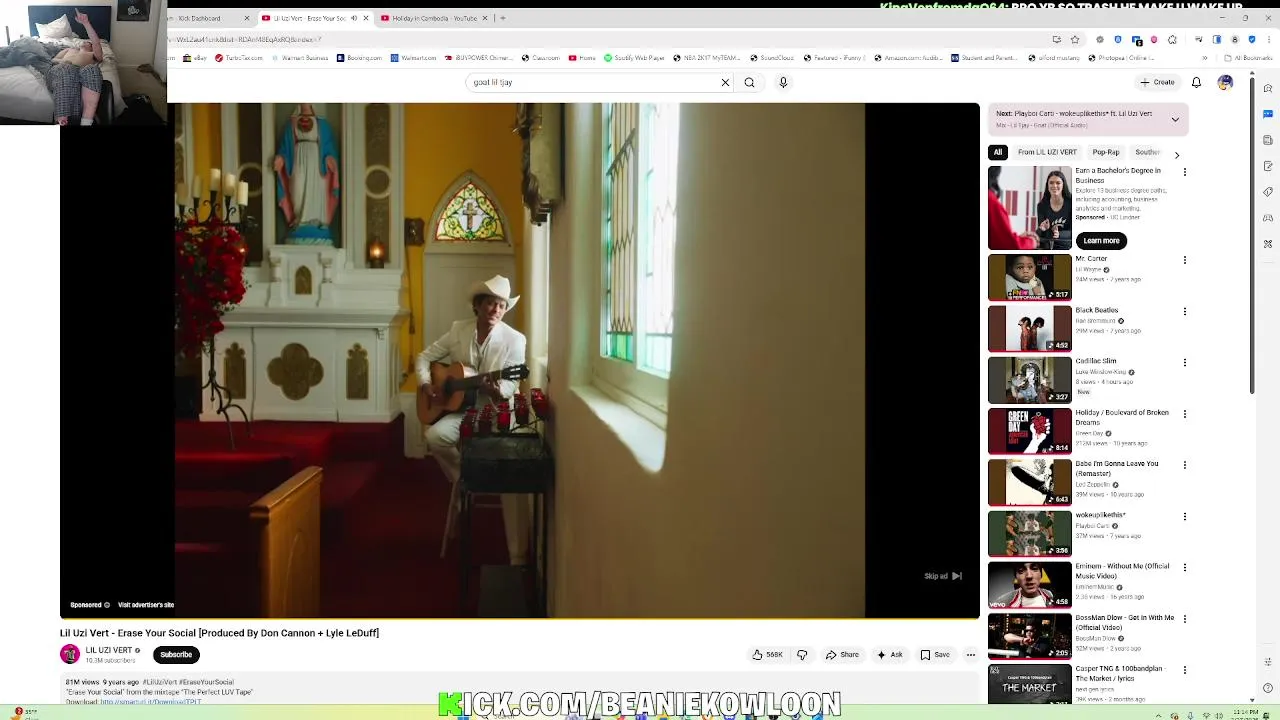Open the YouTube notifications bell
Image resolution: width=1280 pixels, height=720 pixels.
pos(1196,82)
